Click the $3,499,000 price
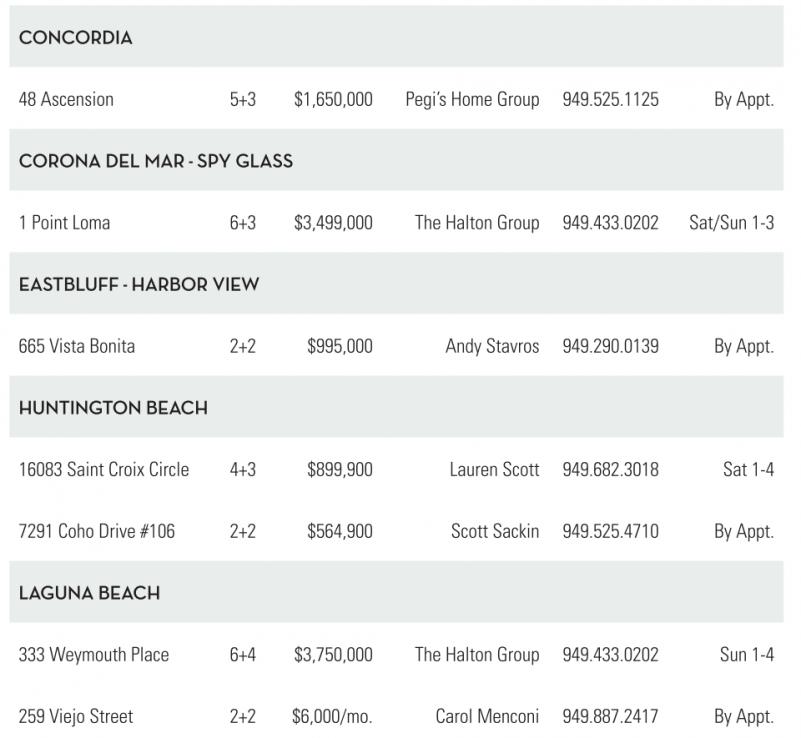This screenshot has height=738, width=801. pyautogui.click(x=333, y=223)
